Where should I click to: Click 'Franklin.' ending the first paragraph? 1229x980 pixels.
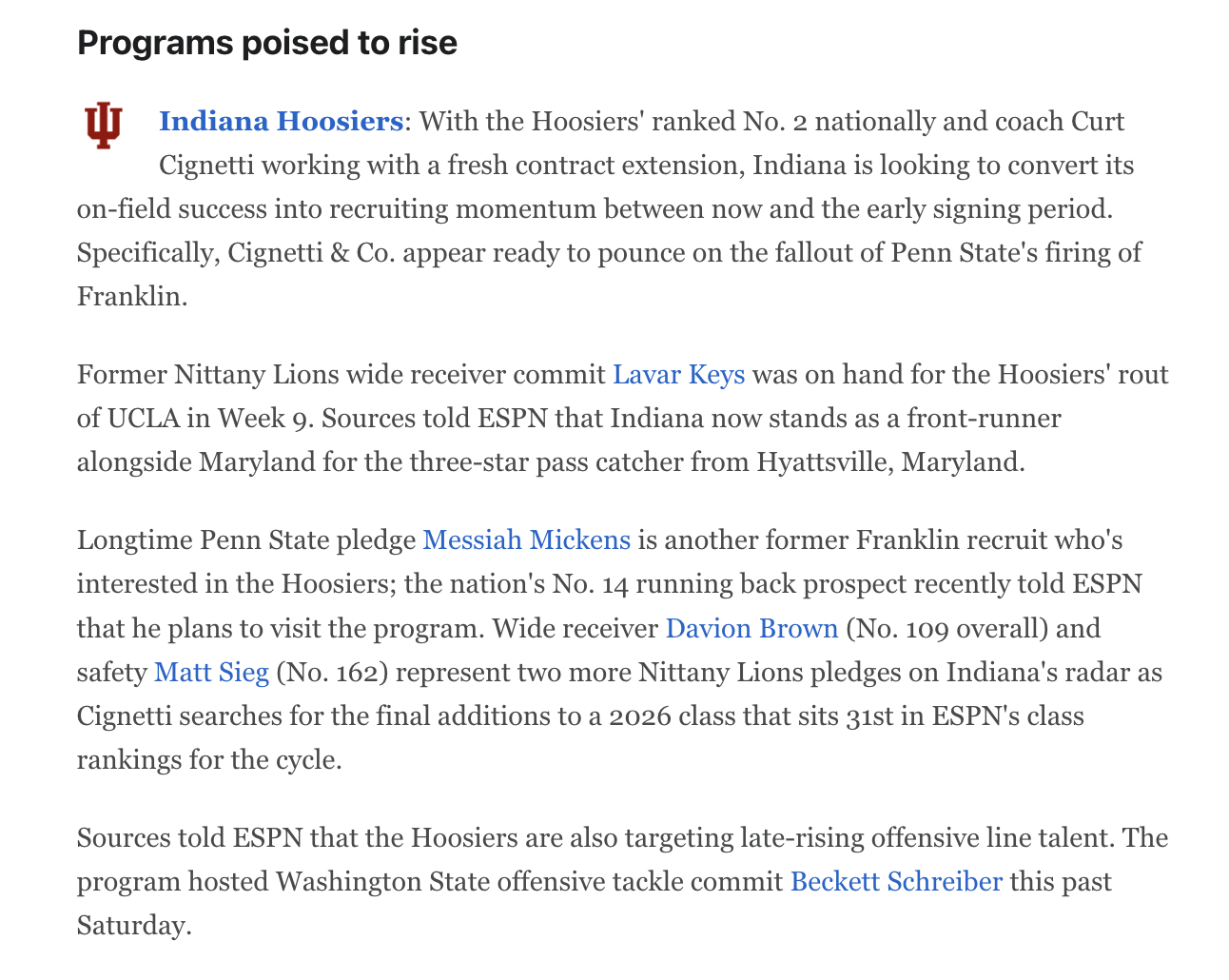(132, 297)
